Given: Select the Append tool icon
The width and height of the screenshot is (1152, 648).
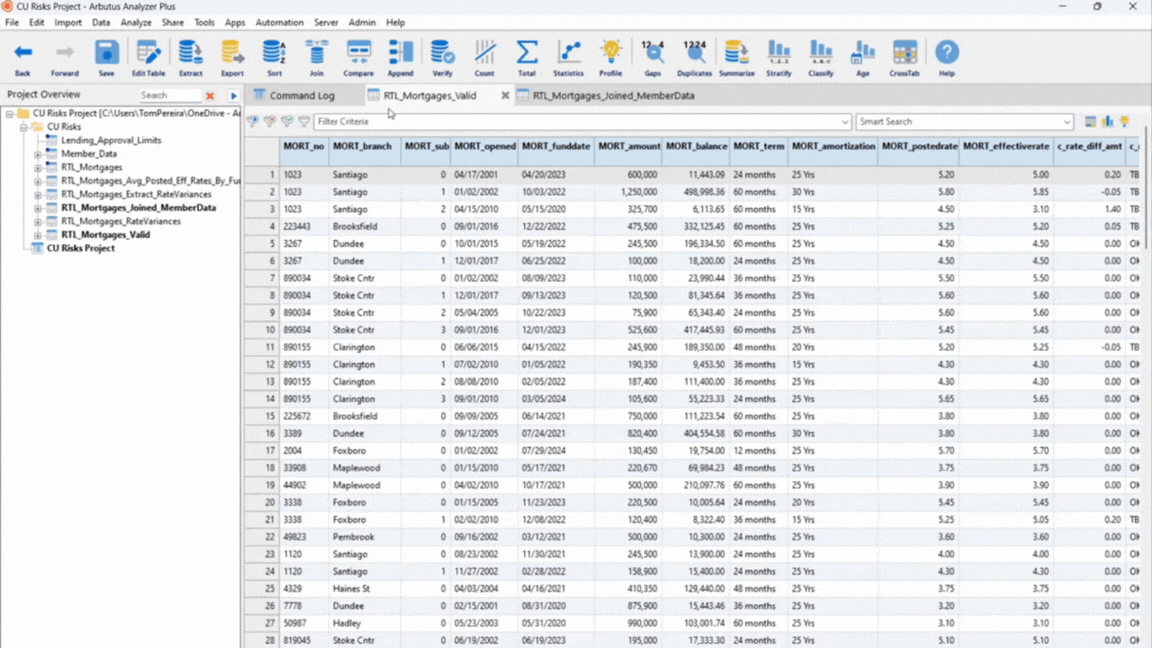Looking at the screenshot, I should (400, 52).
